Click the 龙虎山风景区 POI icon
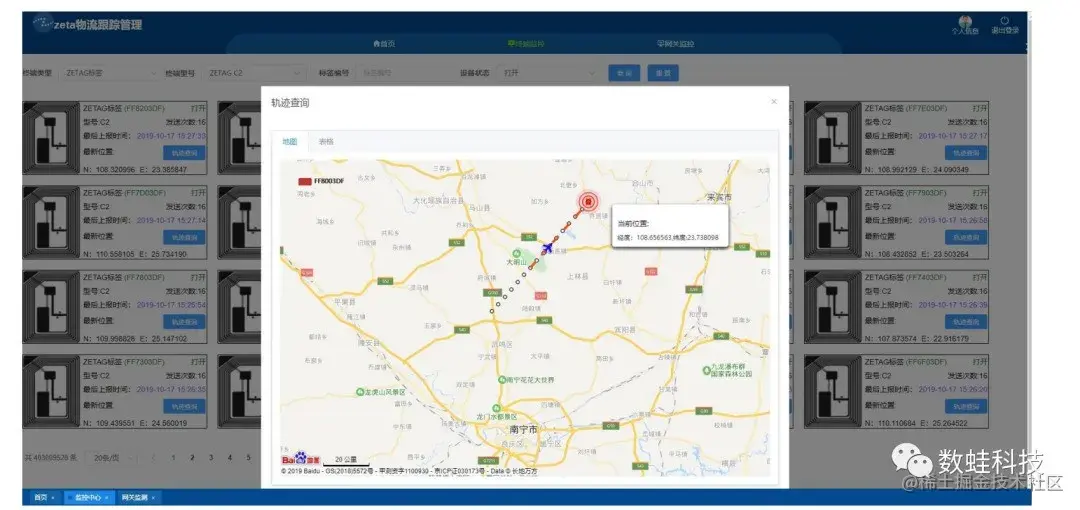 pyautogui.click(x=359, y=391)
